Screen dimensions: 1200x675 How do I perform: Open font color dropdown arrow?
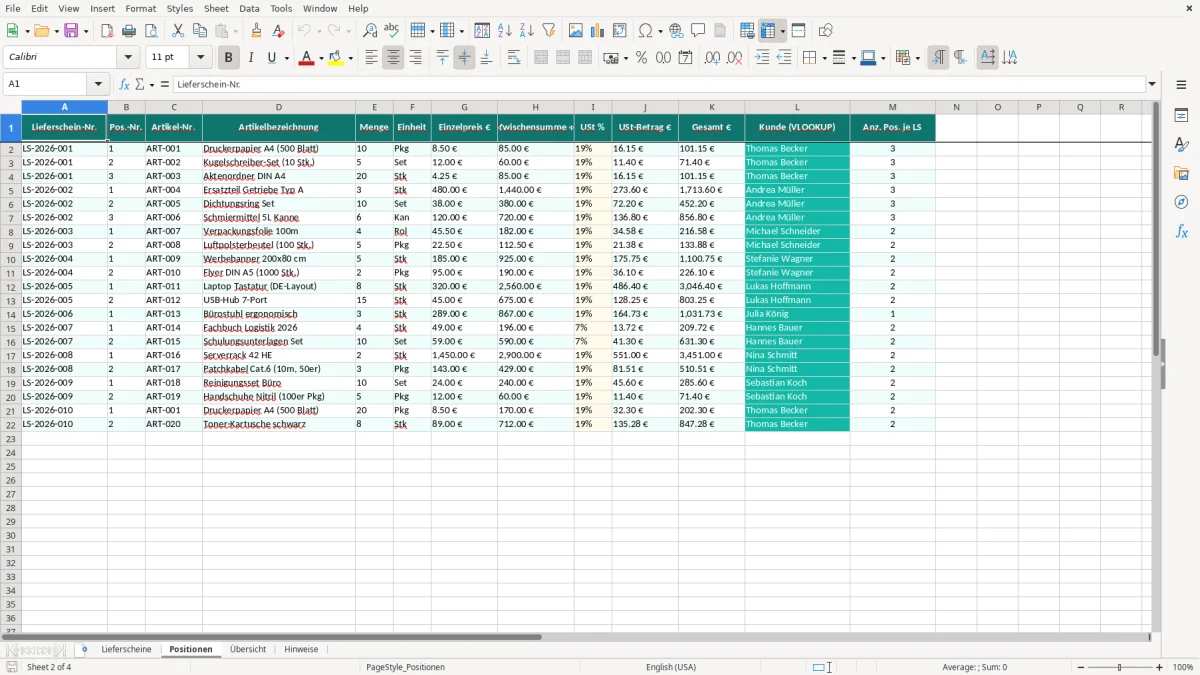(321, 58)
